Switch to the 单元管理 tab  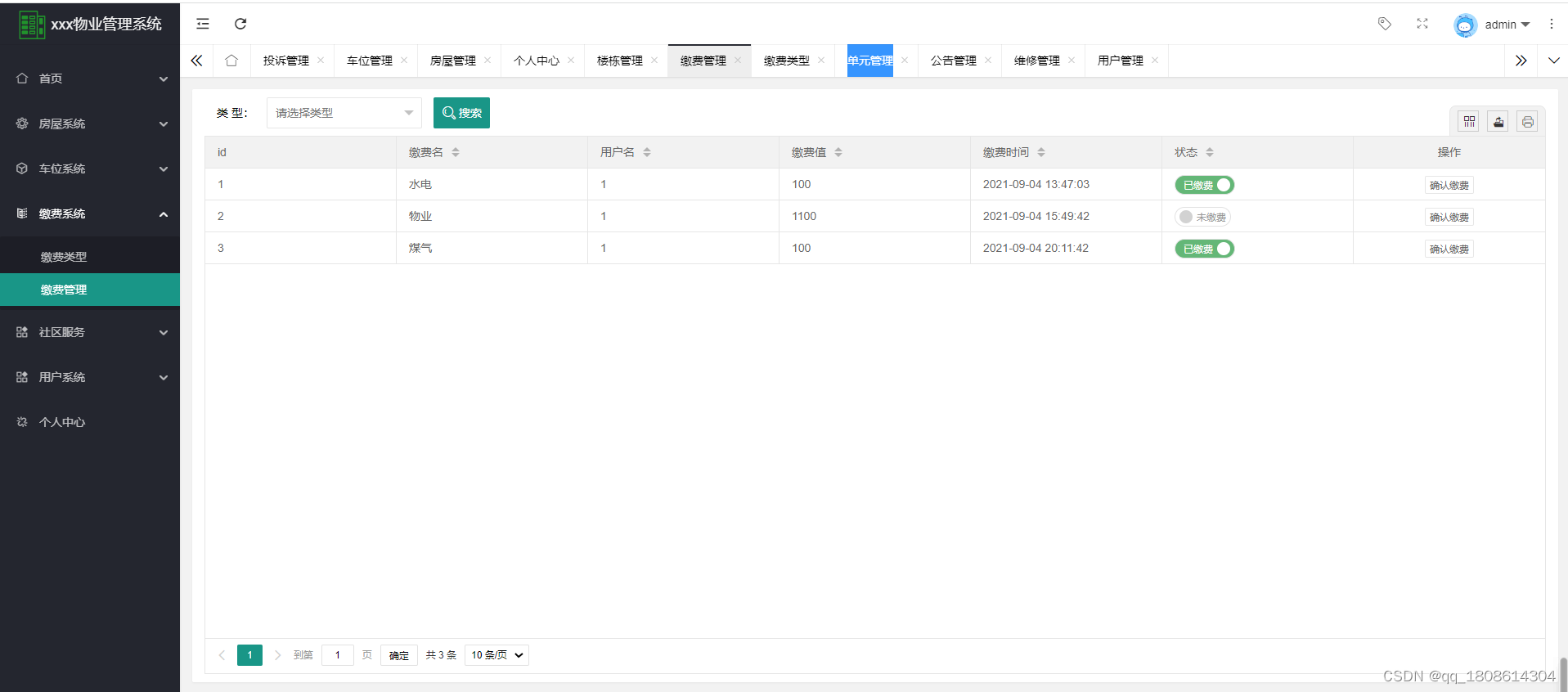tap(870, 61)
